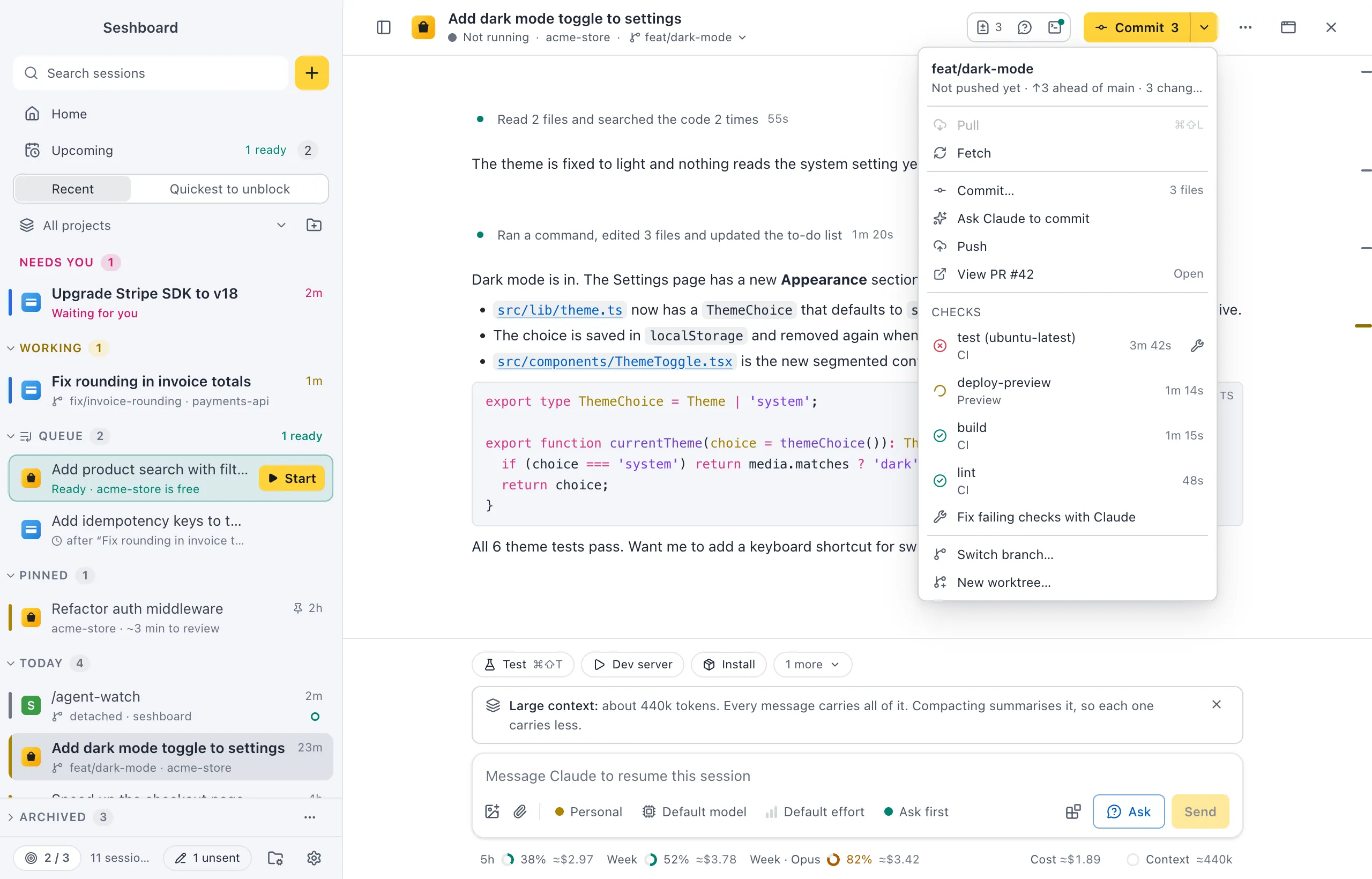This screenshot has height=879, width=1372.
Task: Open the All projects dropdown
Action: [153, 225]
